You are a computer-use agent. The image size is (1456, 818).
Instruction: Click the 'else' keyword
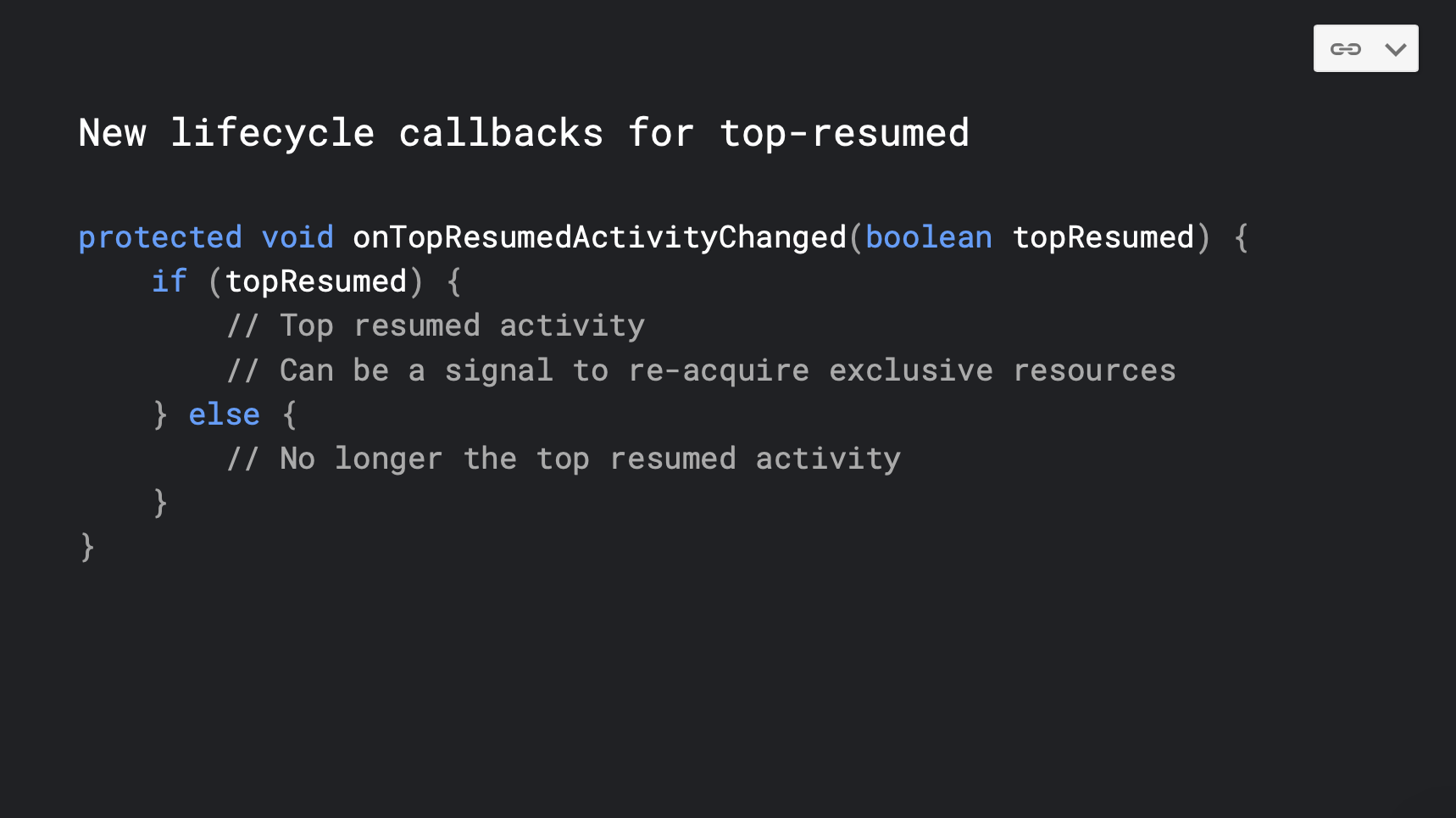pyautogui.click(x=224, y=415)
